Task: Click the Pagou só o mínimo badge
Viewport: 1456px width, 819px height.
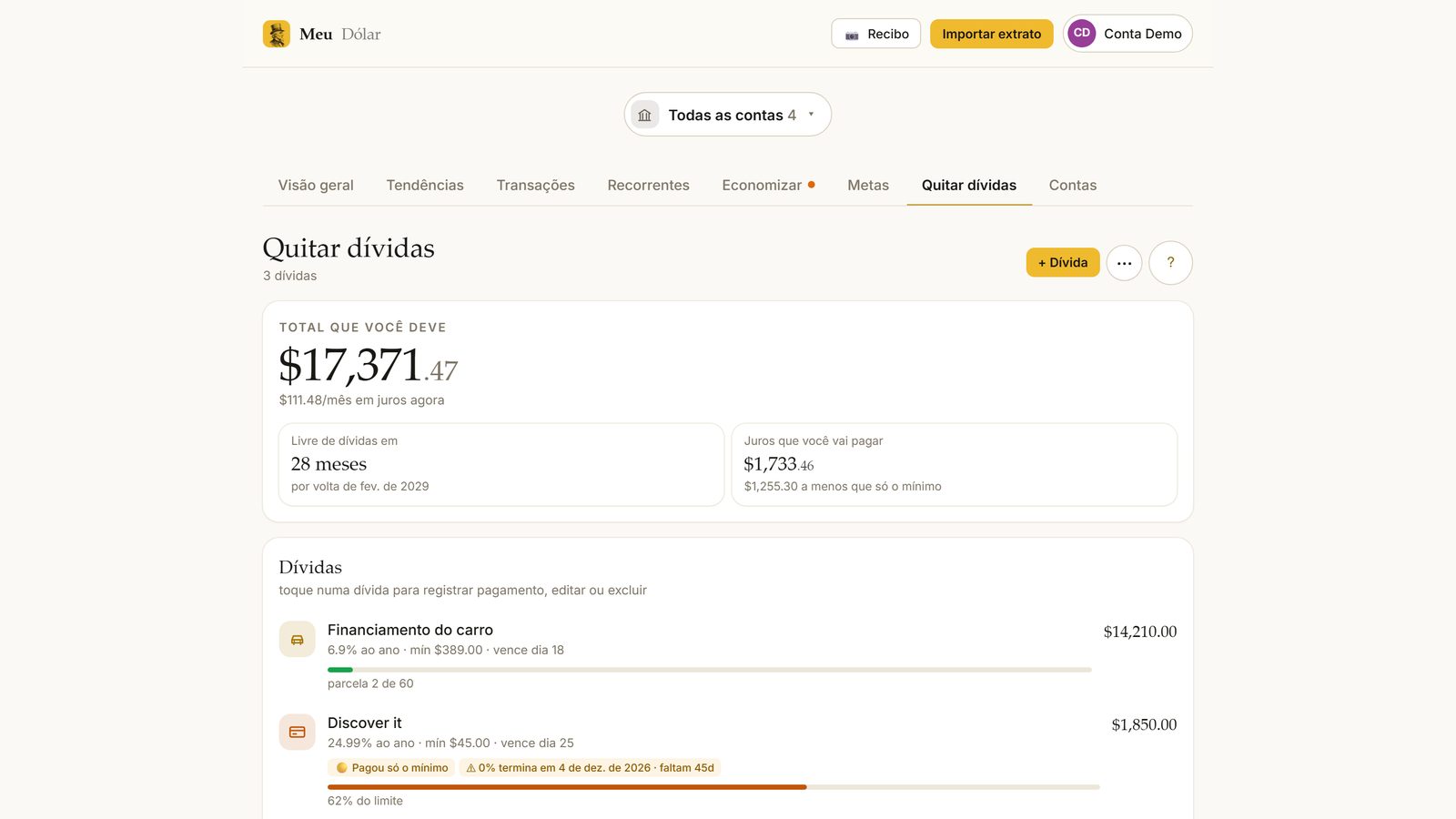Action: (x=392, y=768)
